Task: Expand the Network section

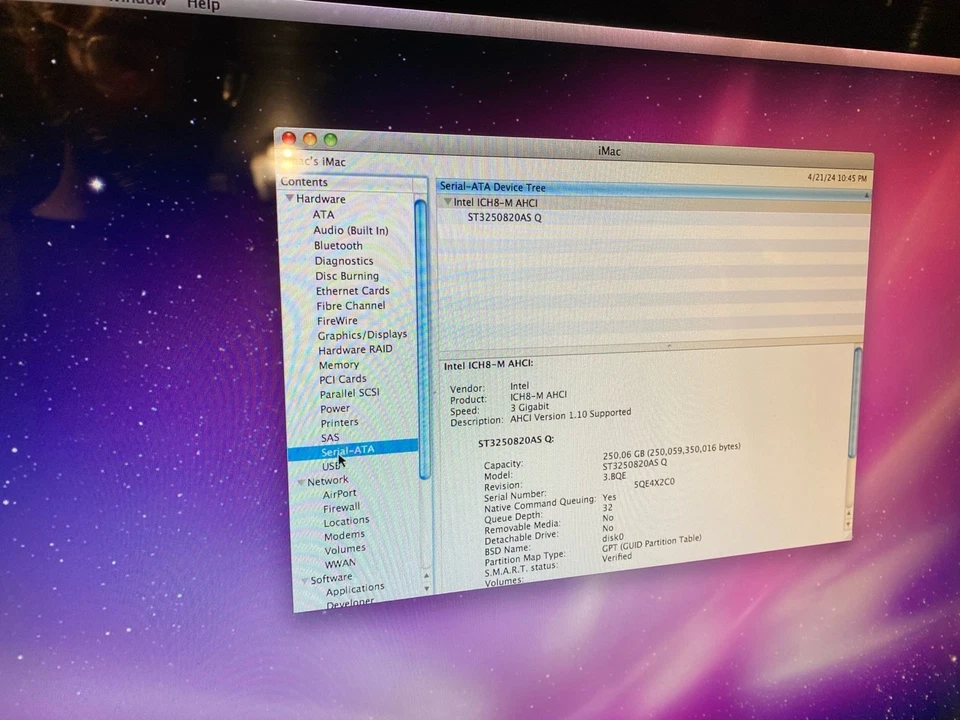Action: pos(302,481)
